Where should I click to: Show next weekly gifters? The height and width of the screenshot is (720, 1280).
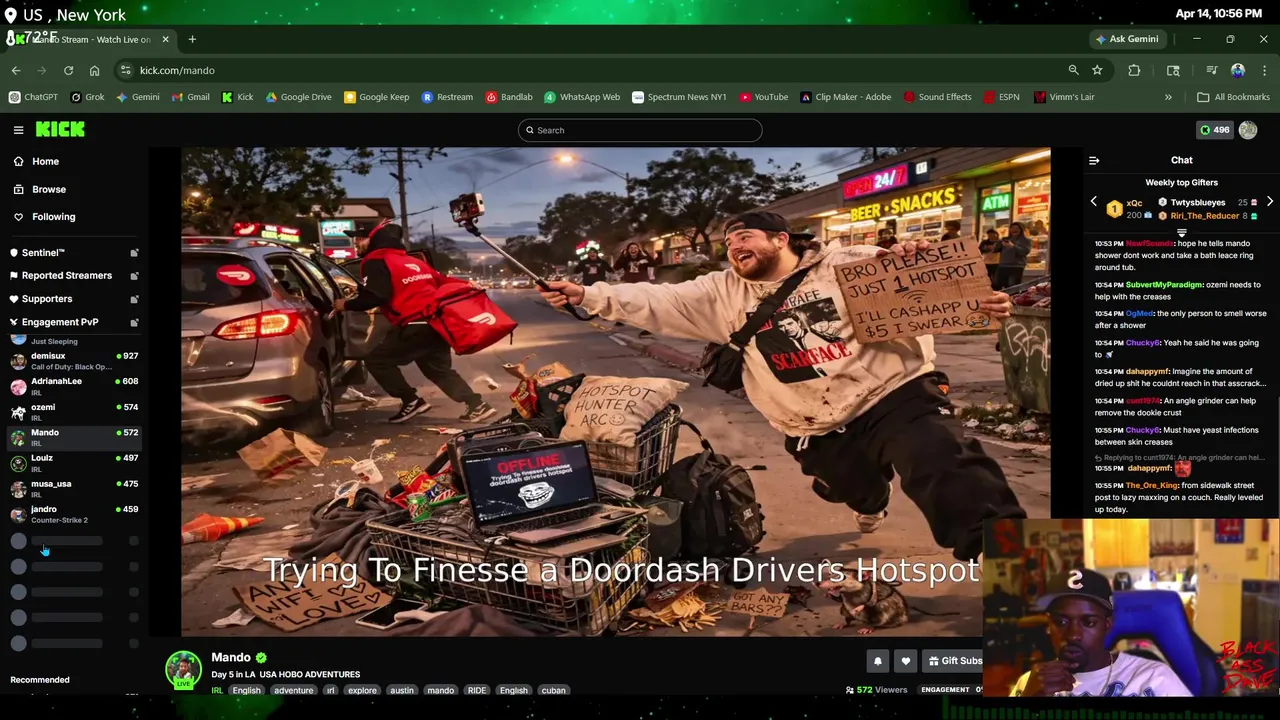pyautogui.click(x=1270, y=202)
